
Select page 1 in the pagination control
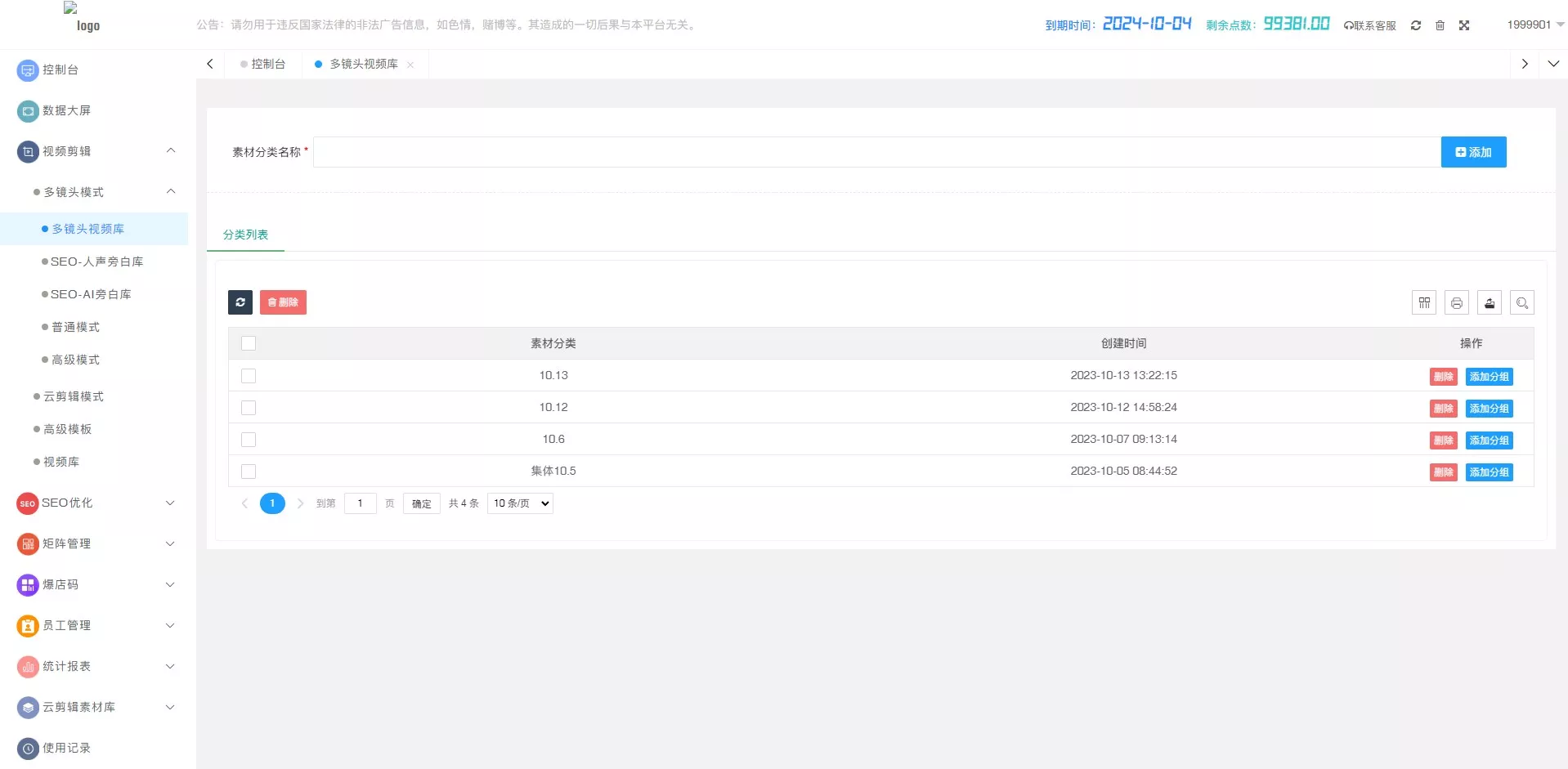tap(272, 503)
